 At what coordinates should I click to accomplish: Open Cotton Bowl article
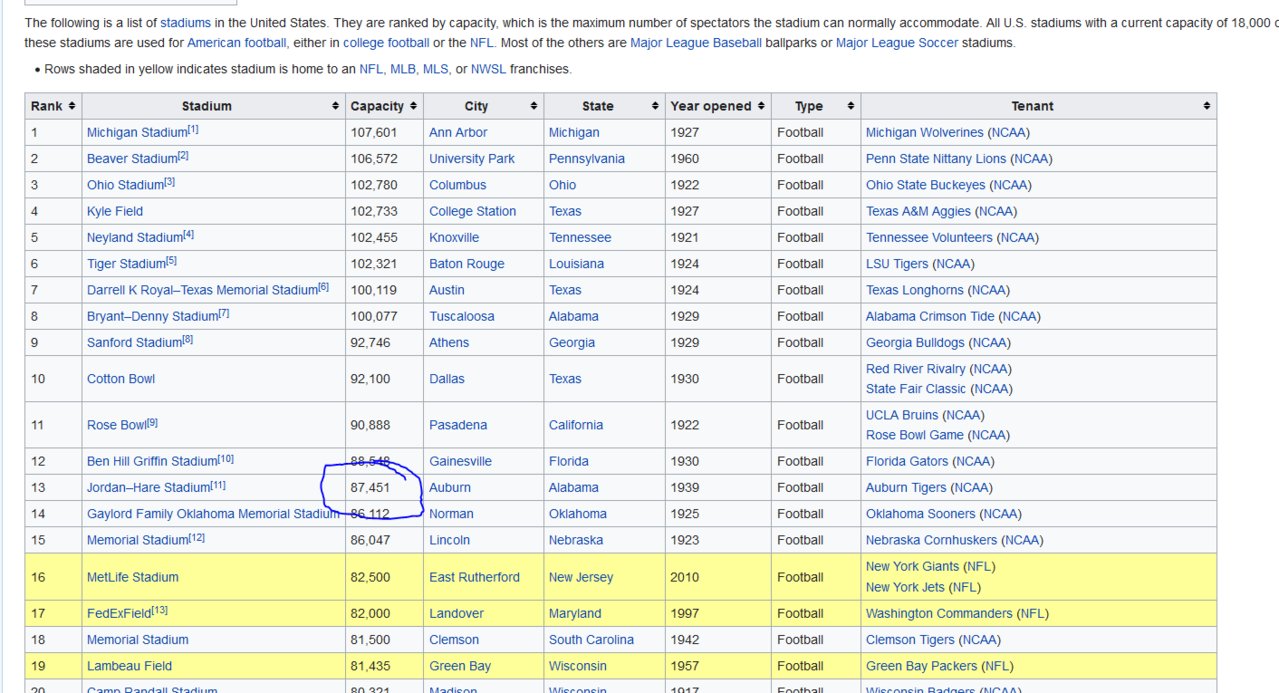click(x=121, y=379)
